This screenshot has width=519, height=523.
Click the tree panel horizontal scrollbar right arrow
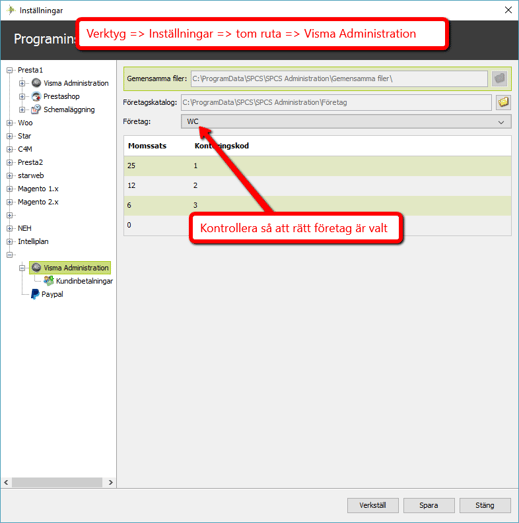(111, 482)
